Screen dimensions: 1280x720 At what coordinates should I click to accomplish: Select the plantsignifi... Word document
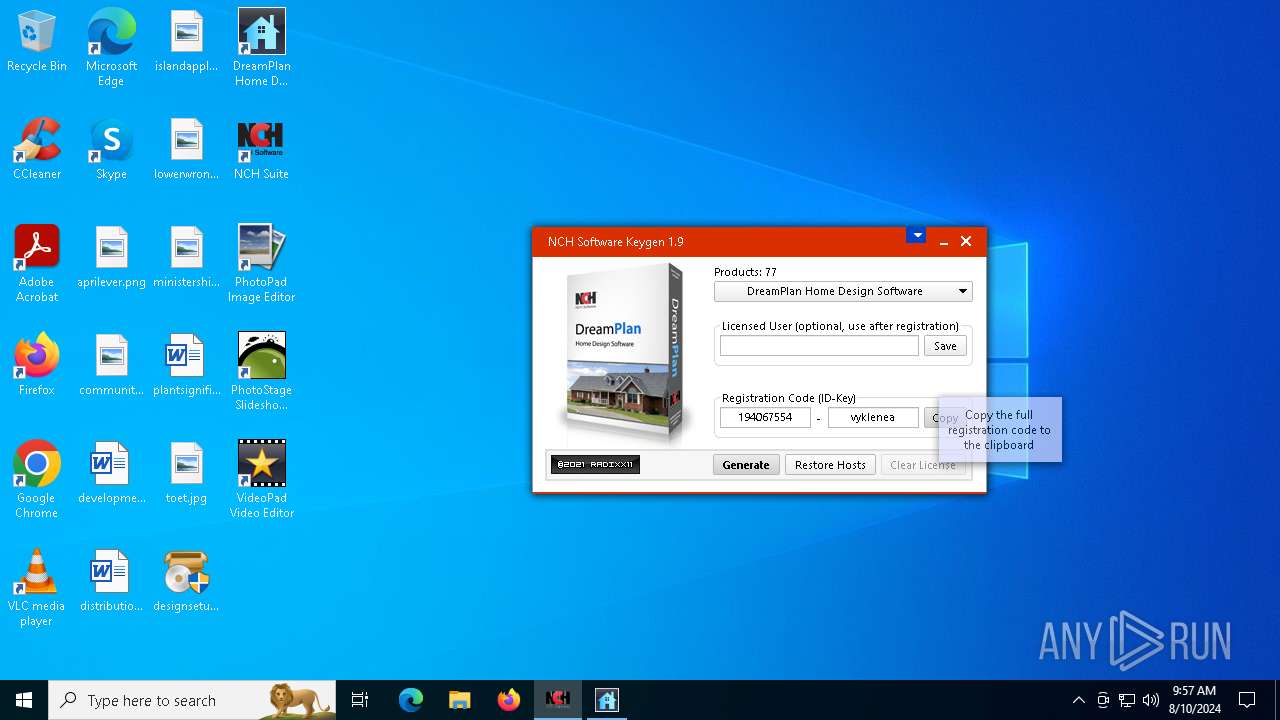(186, 365)
